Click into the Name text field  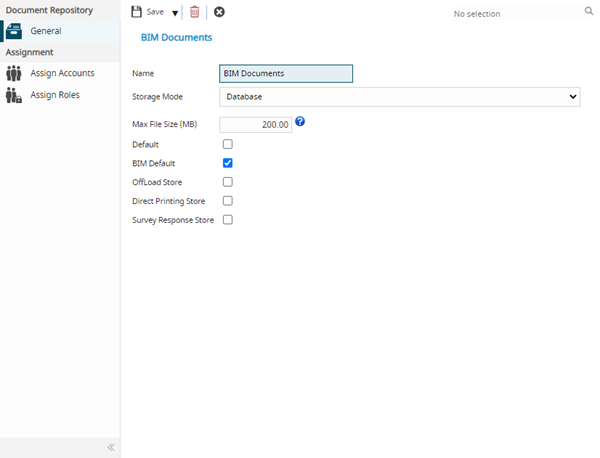285,73
